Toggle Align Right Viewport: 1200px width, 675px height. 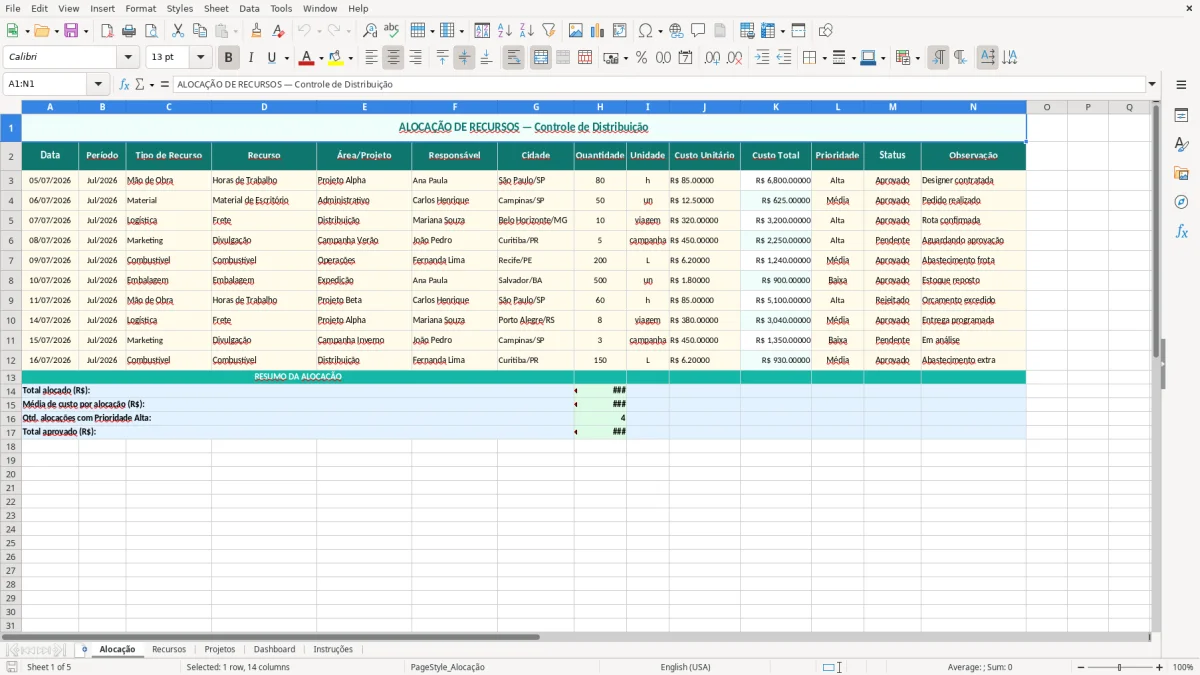tap(415, 58)
